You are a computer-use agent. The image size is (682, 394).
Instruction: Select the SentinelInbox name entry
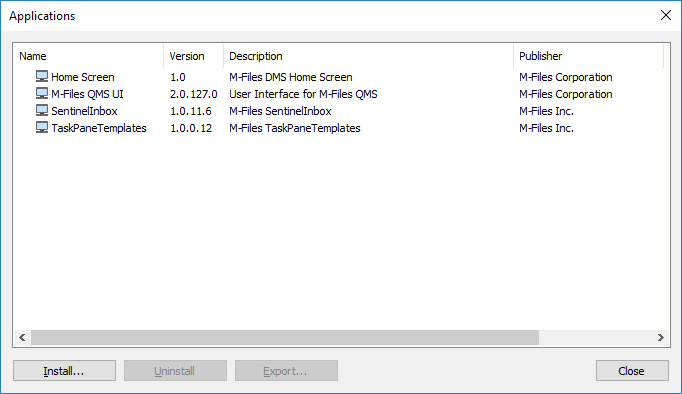(84, 111)
